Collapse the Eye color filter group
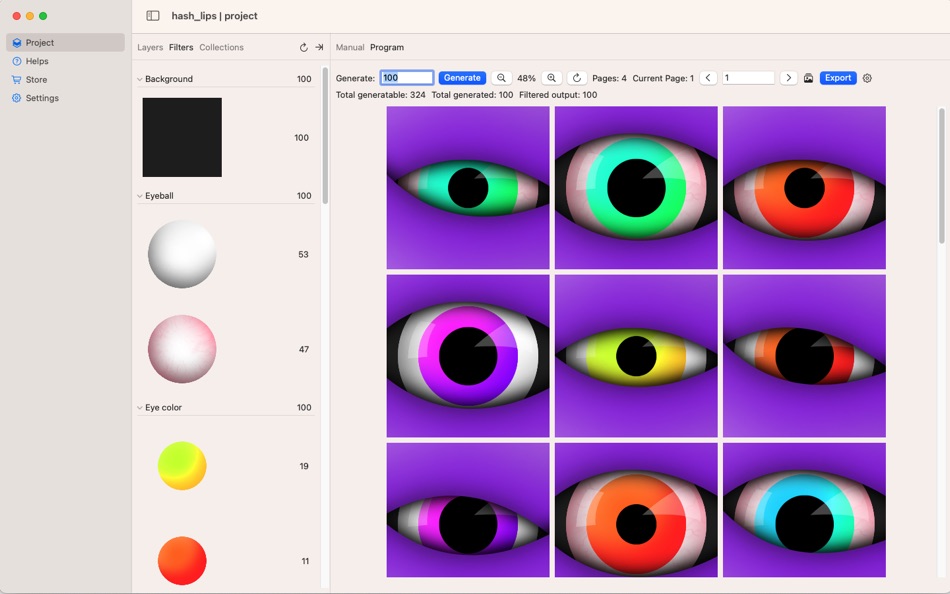 140,407
